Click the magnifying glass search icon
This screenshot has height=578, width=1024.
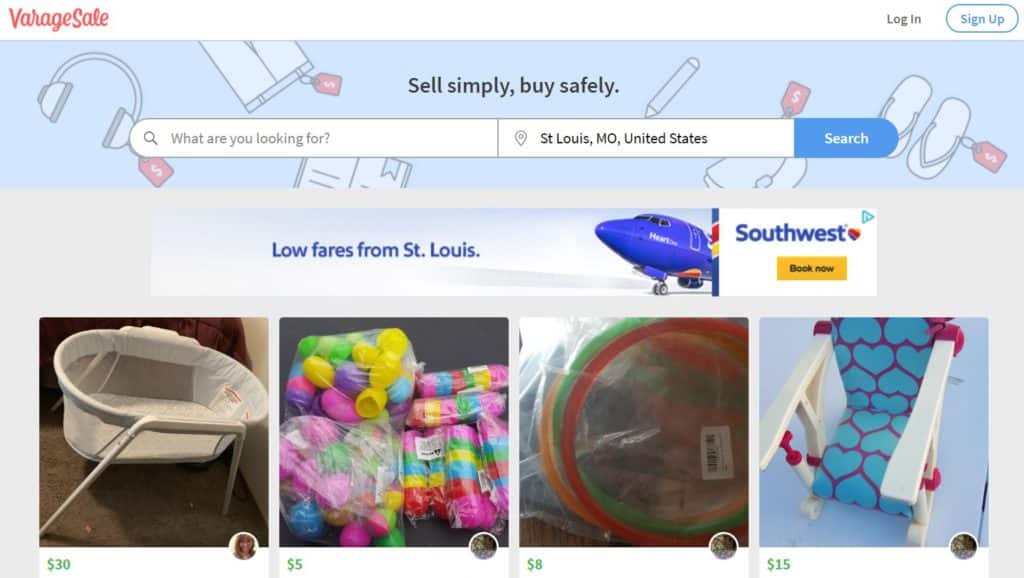[x=150, y=138]
